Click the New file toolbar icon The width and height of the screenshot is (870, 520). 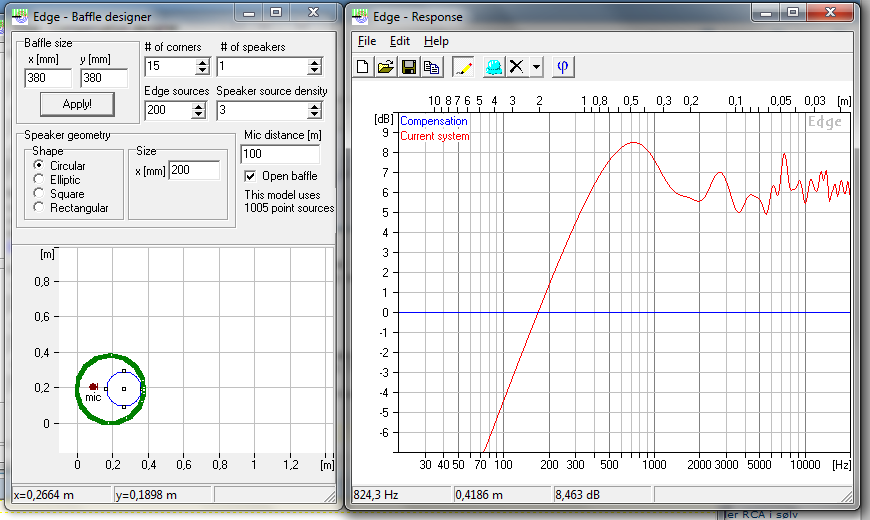click(364, 67)
